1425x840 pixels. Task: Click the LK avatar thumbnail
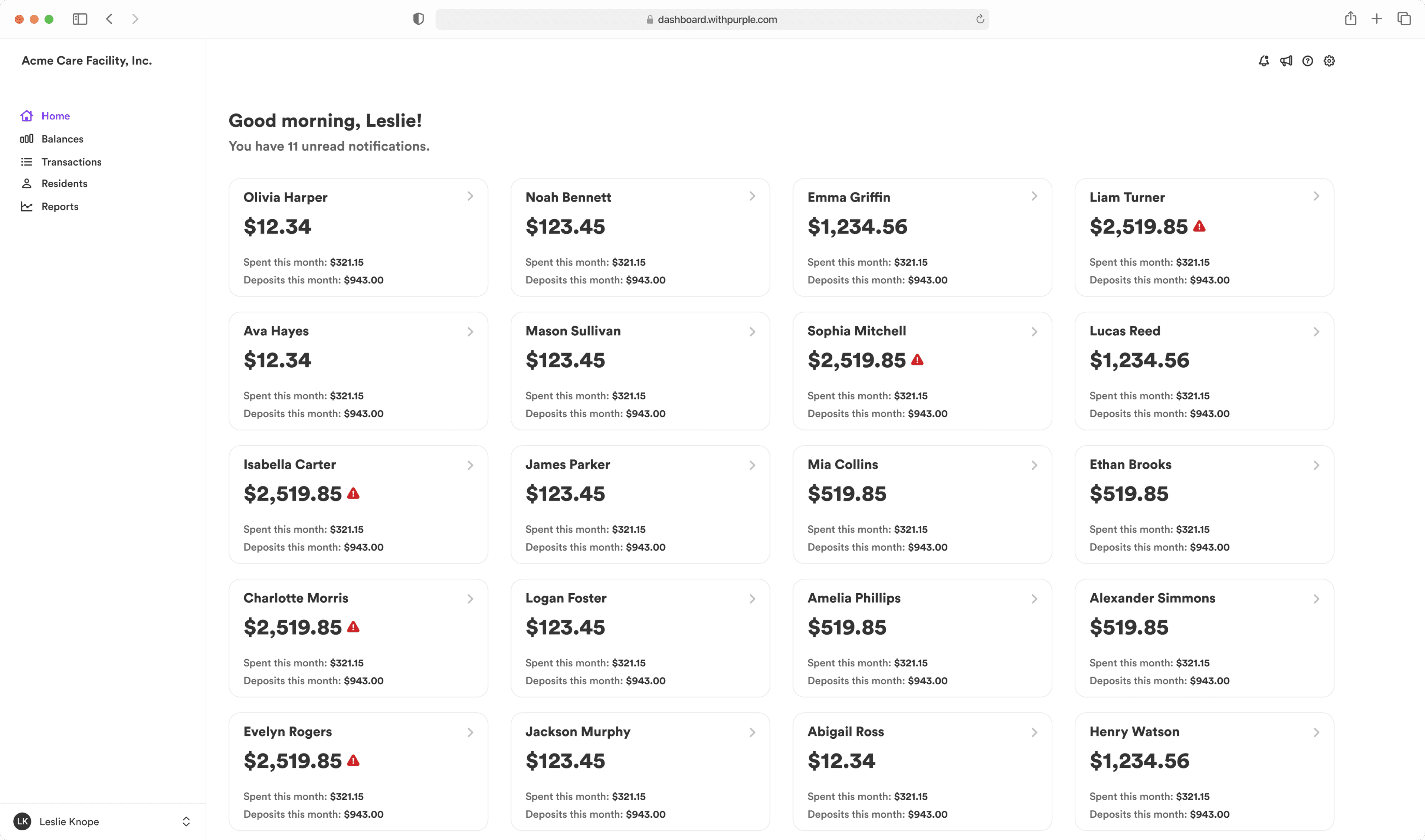click(x=22, y=821)
